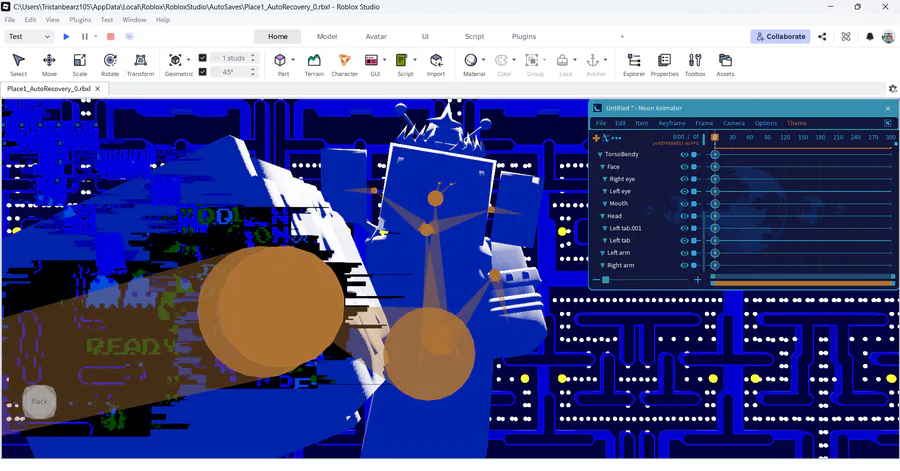
Task: Toggle visibility of the Face track
Action: [x=684, y=167]
